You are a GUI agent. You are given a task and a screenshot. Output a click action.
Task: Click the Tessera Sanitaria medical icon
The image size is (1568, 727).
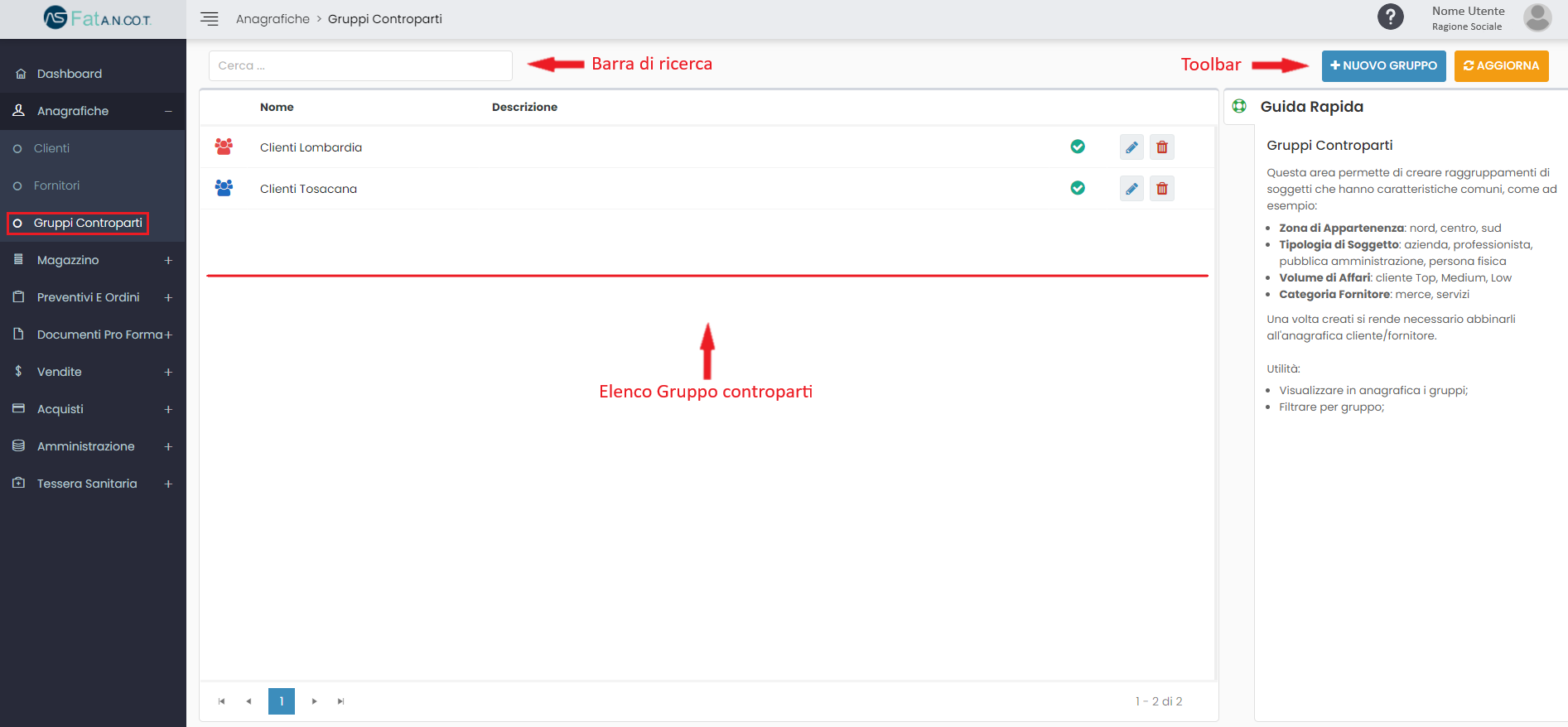pyautogui.click(x=18, y=483)
